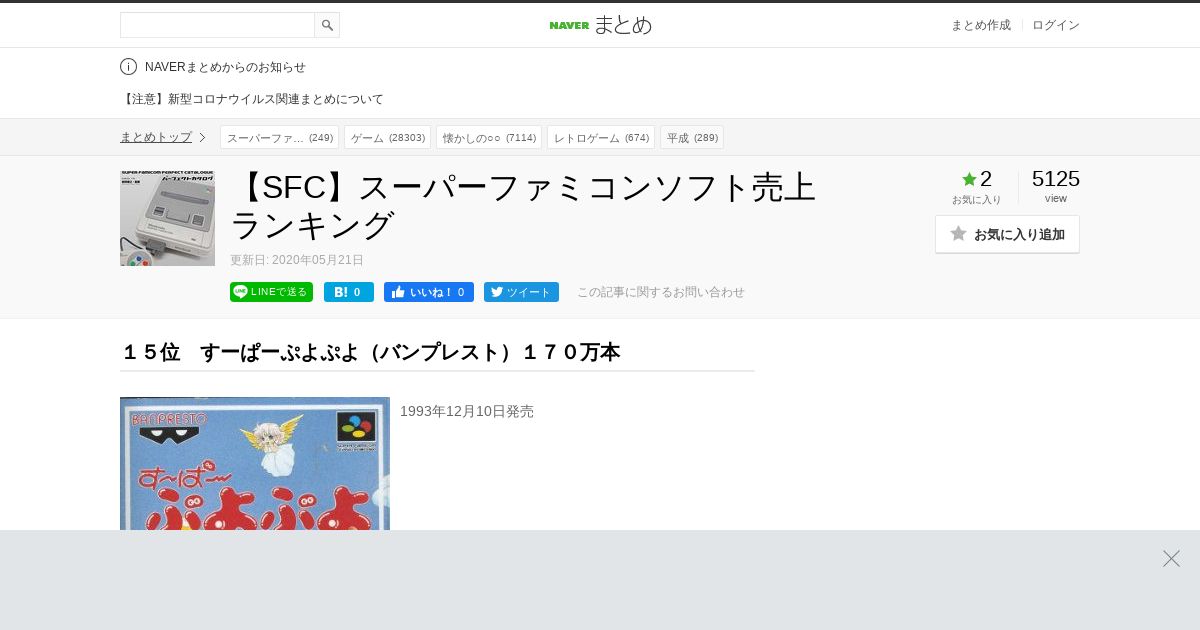Open the まとめ作成 link

[980, 25]
